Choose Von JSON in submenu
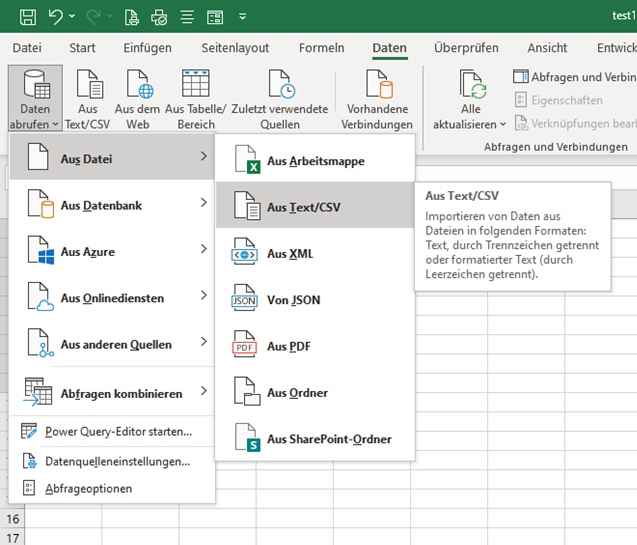637x545 pixels. (x=315, y=298)
